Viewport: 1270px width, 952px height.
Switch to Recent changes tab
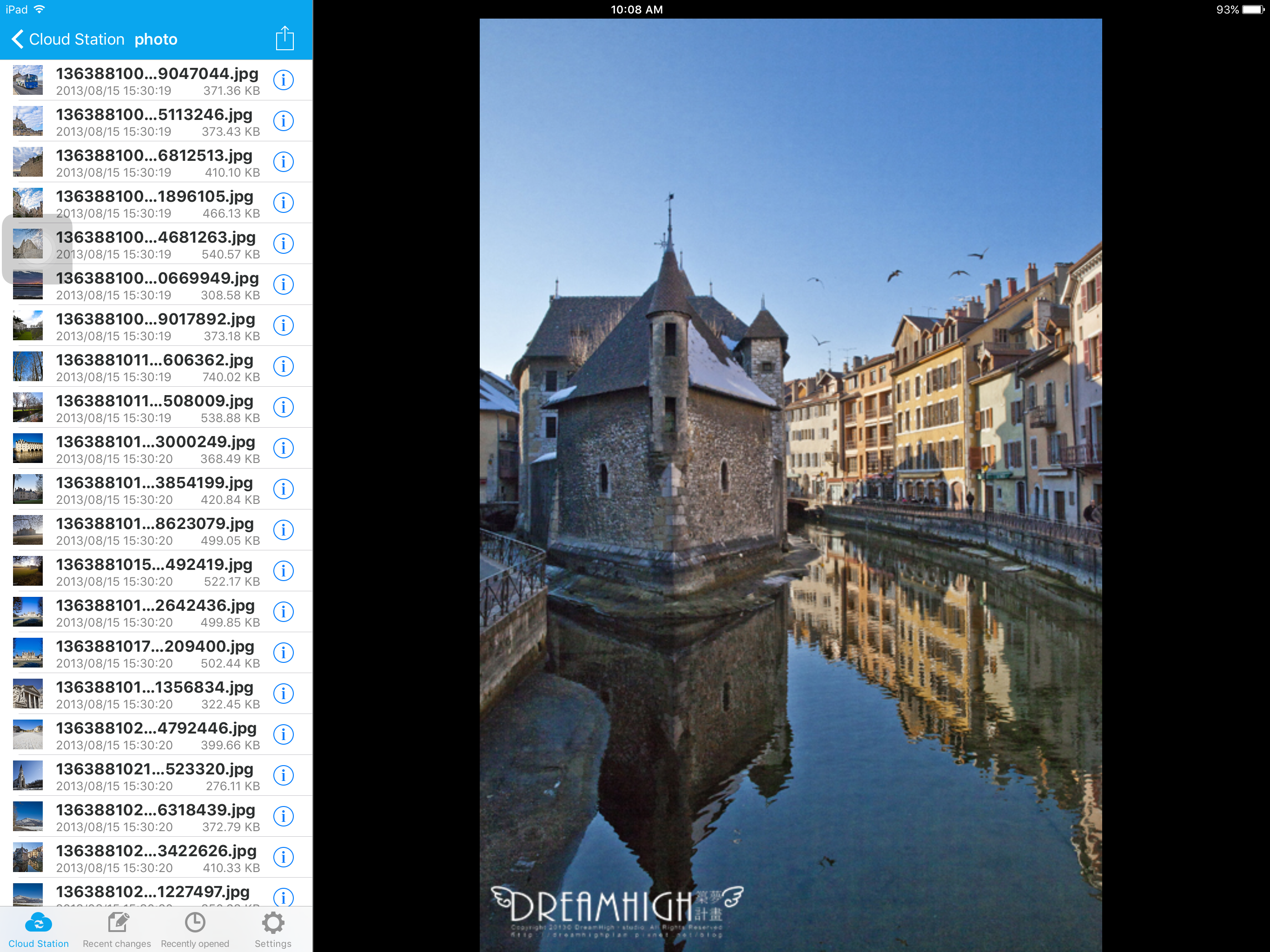pos(117,930)
